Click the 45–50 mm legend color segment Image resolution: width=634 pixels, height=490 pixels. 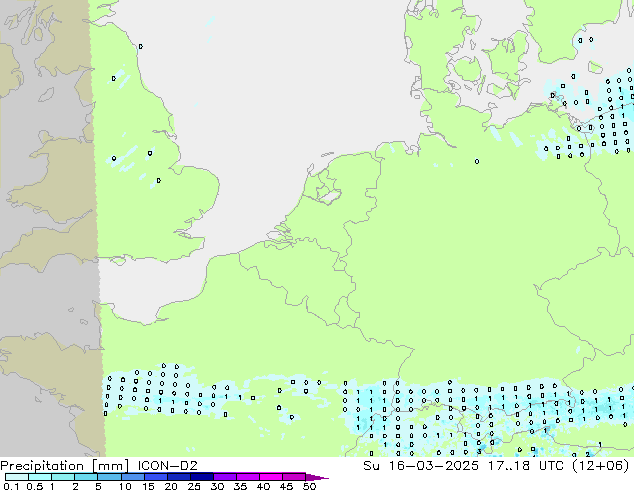(x=294, y=477)
